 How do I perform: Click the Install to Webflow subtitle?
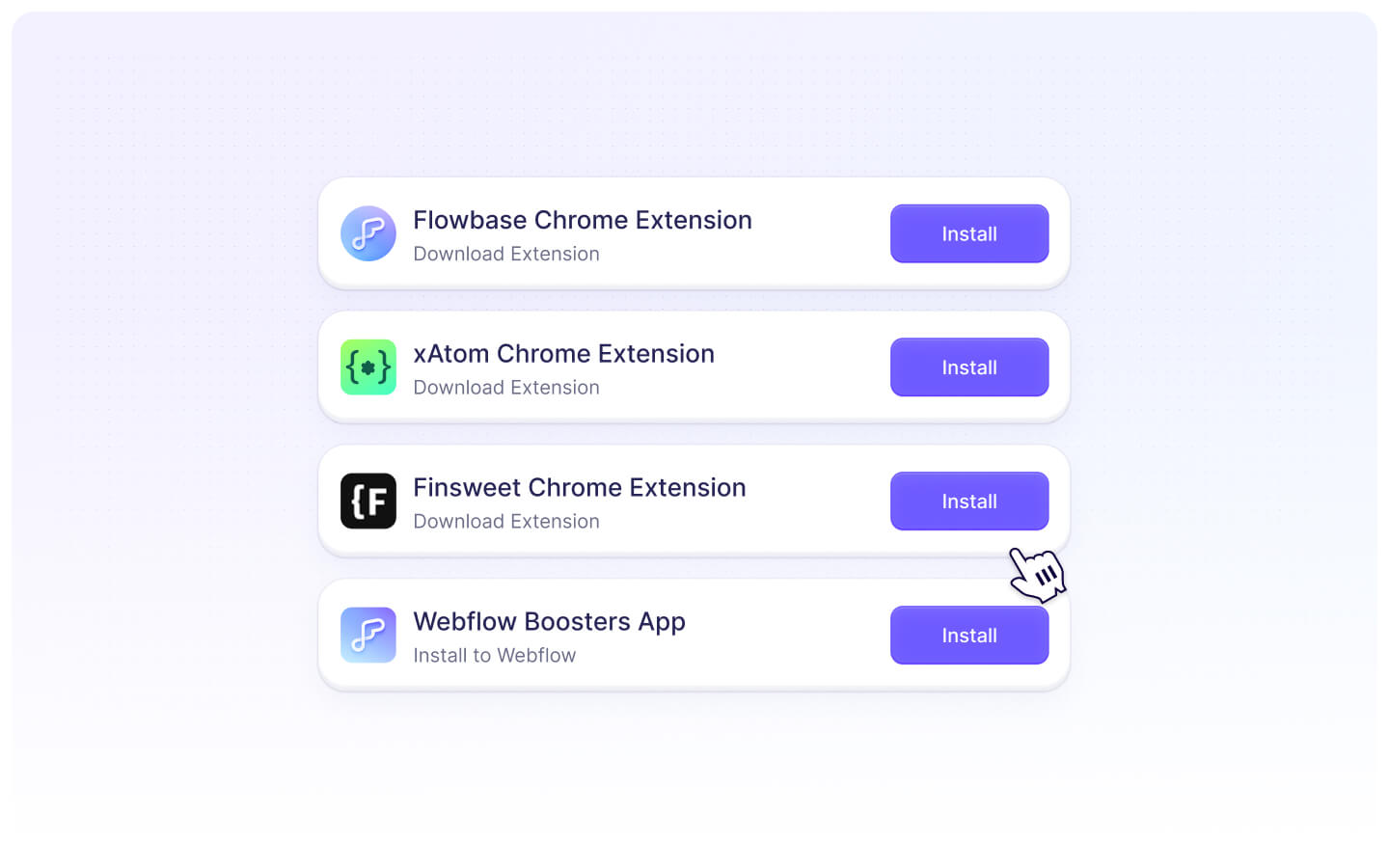pos(495,656)
